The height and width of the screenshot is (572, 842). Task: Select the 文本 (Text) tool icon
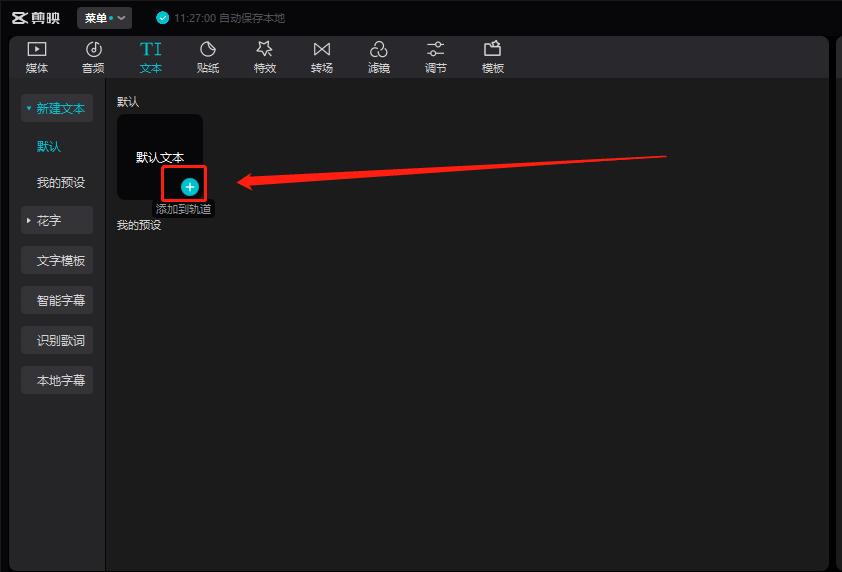[150, 49]
